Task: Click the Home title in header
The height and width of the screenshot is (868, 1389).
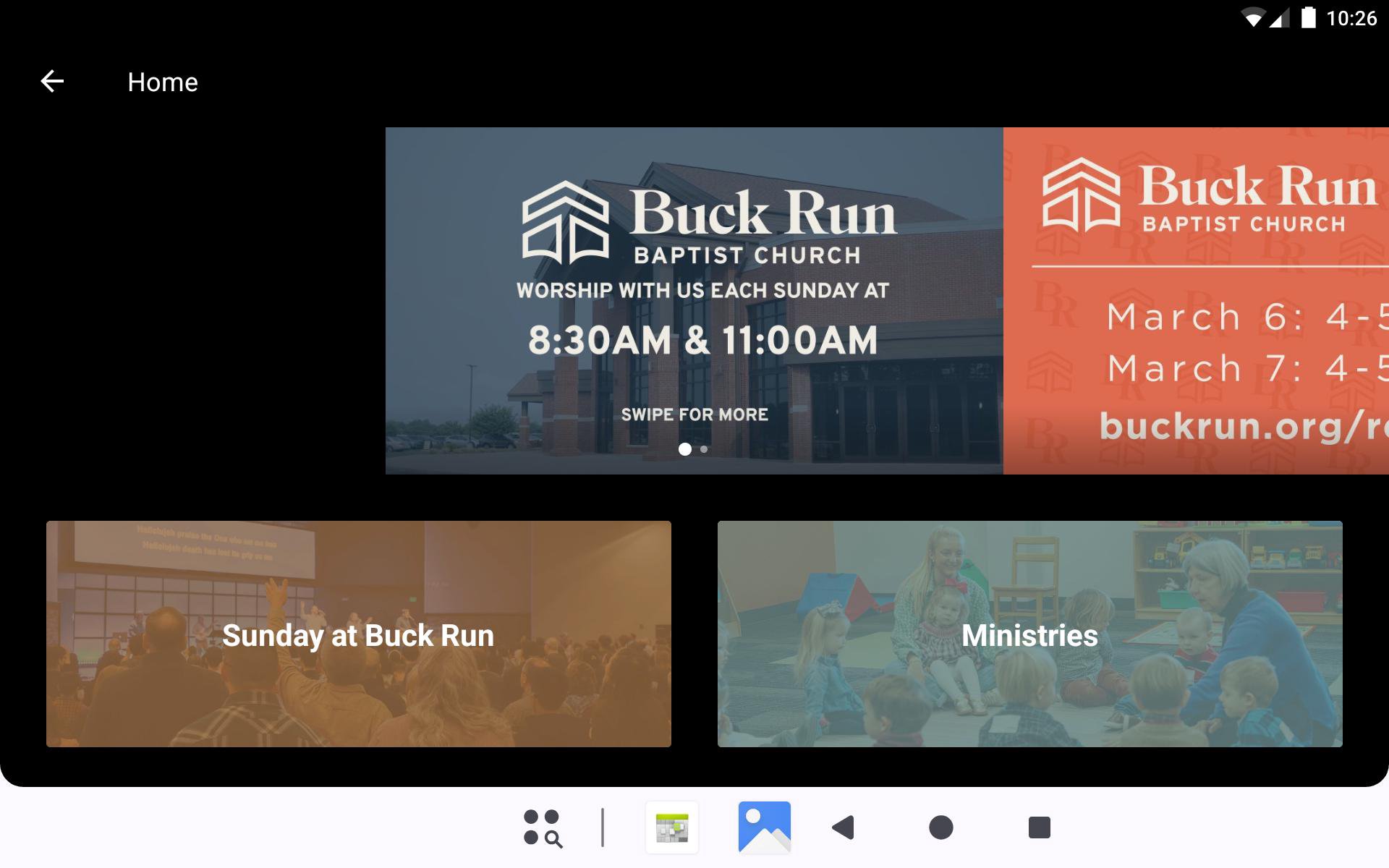Action: pyautogui.click(x=163, y=82)
